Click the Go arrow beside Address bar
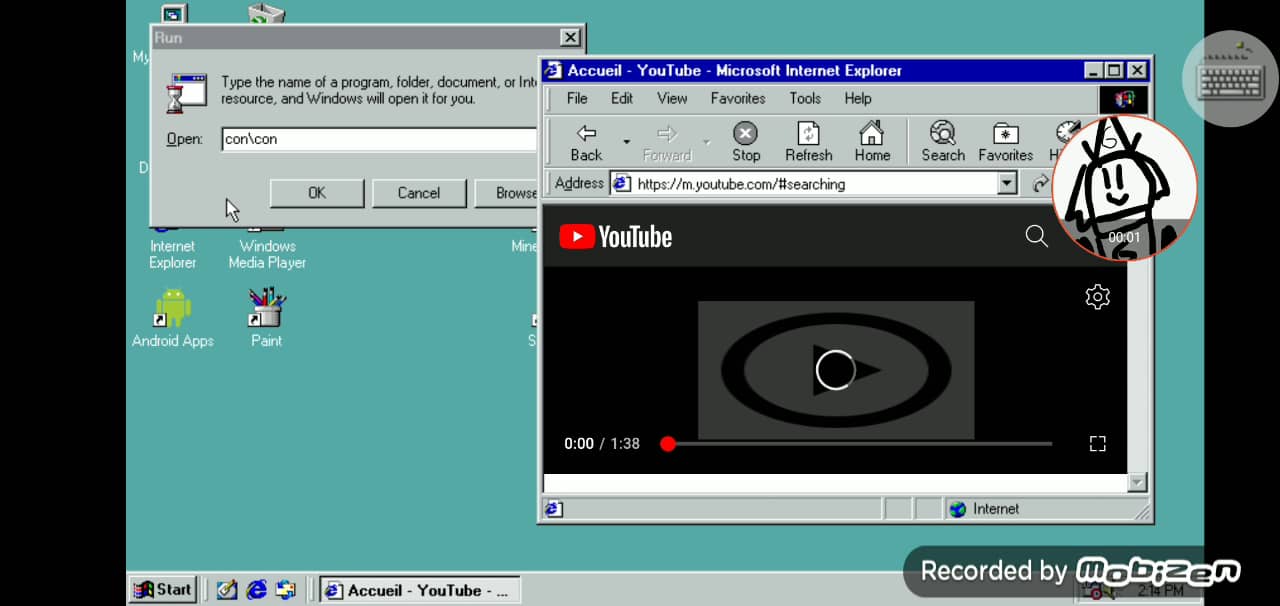This screenshot has width=1280, height=606. pyautogui.click(x=1040, y=184)
